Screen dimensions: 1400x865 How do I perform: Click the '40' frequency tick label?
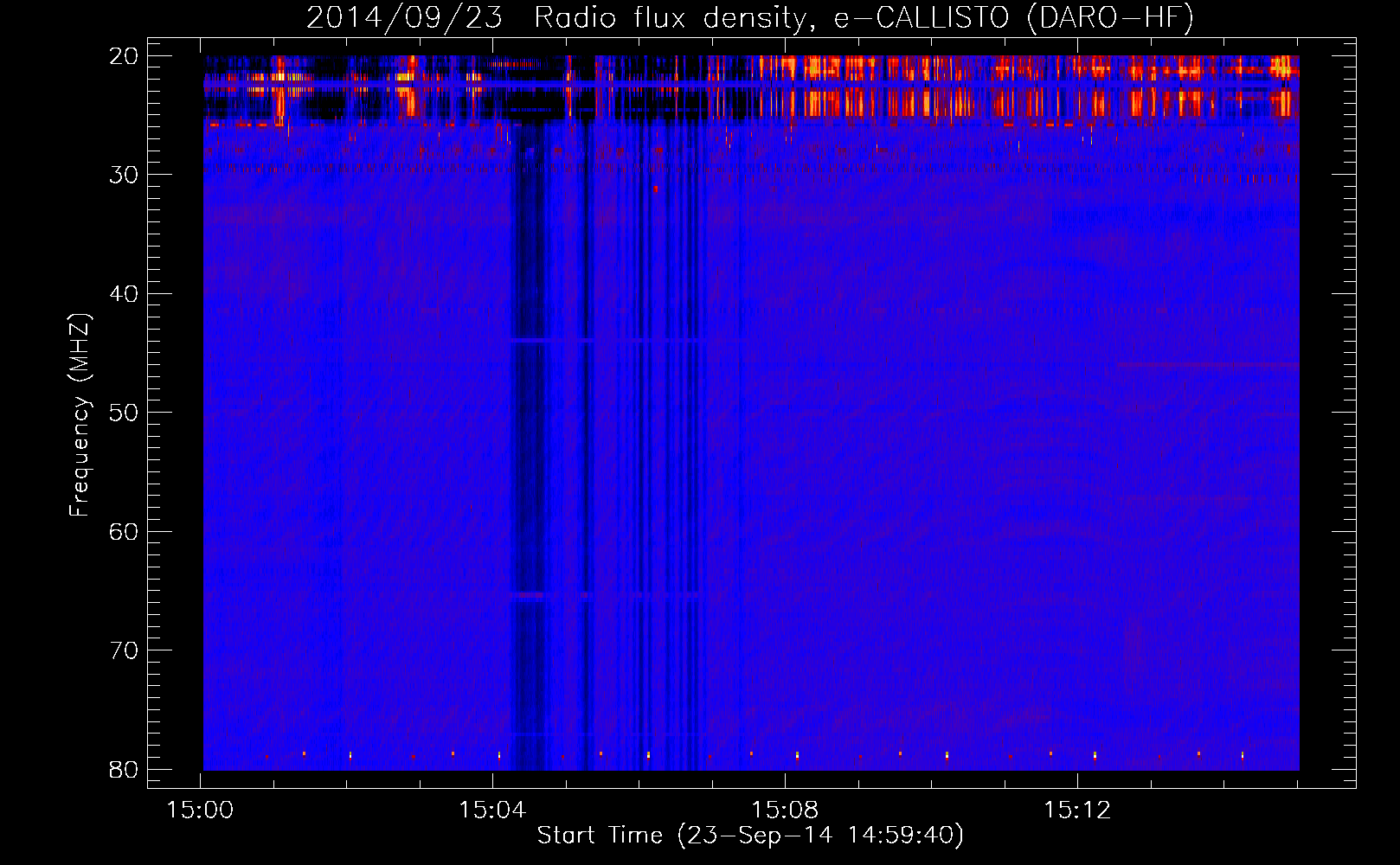click(x=125, y=294)
